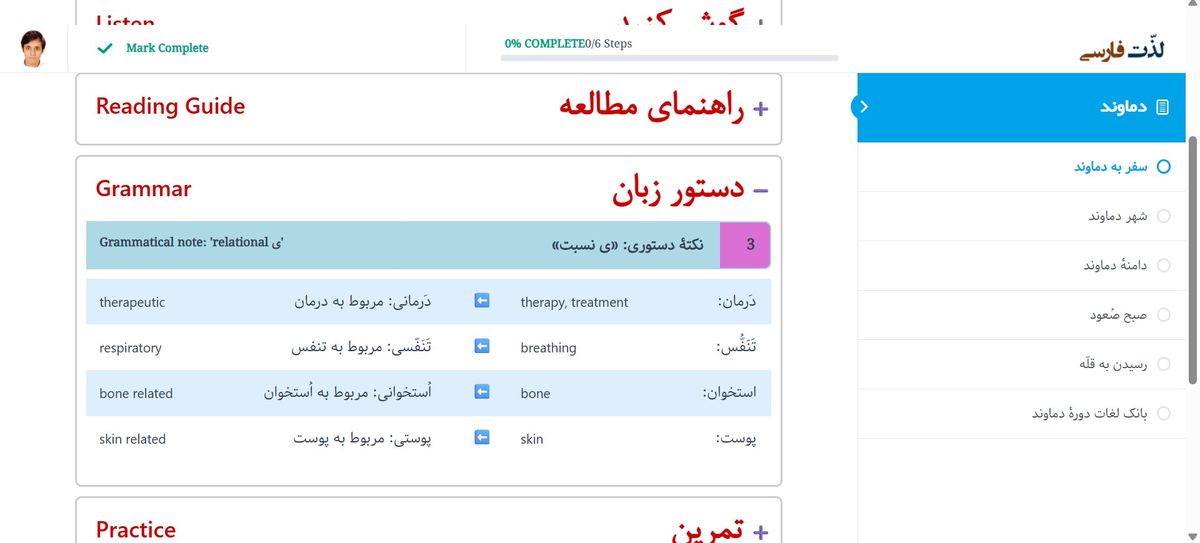Click the blue arrow icon in the breathing row

tap(481, 347)
